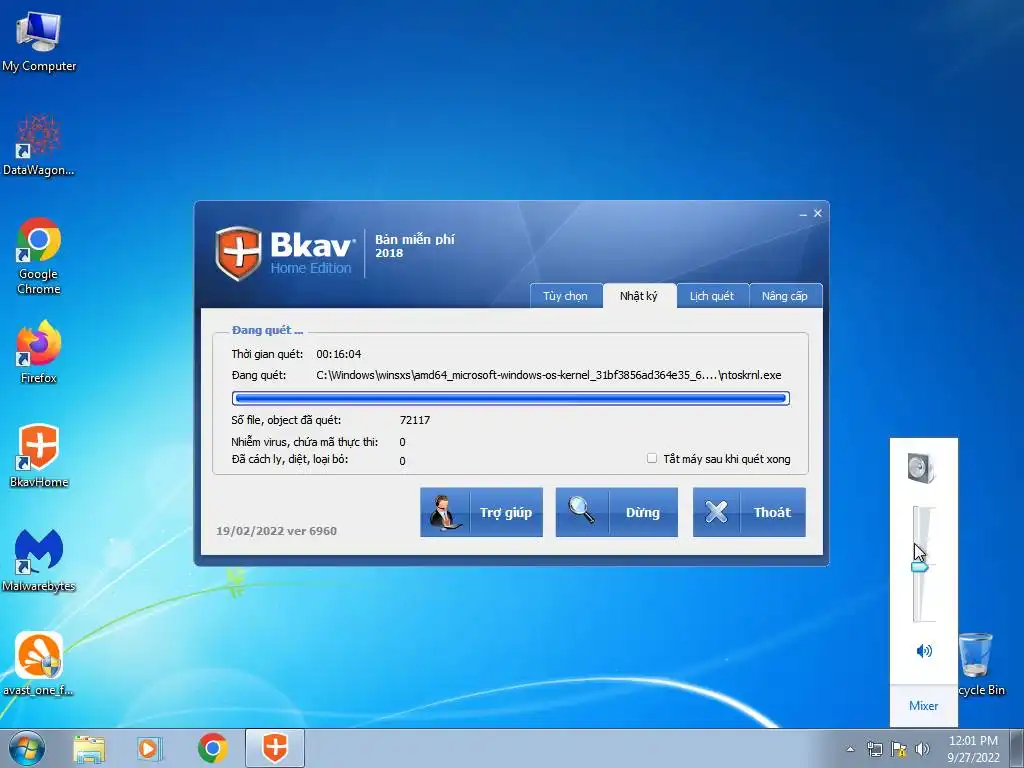Screen dimensions: 1024x768
Task: Click version text 19/02/2022 ver 6960
Action: (x=277, y=531)
